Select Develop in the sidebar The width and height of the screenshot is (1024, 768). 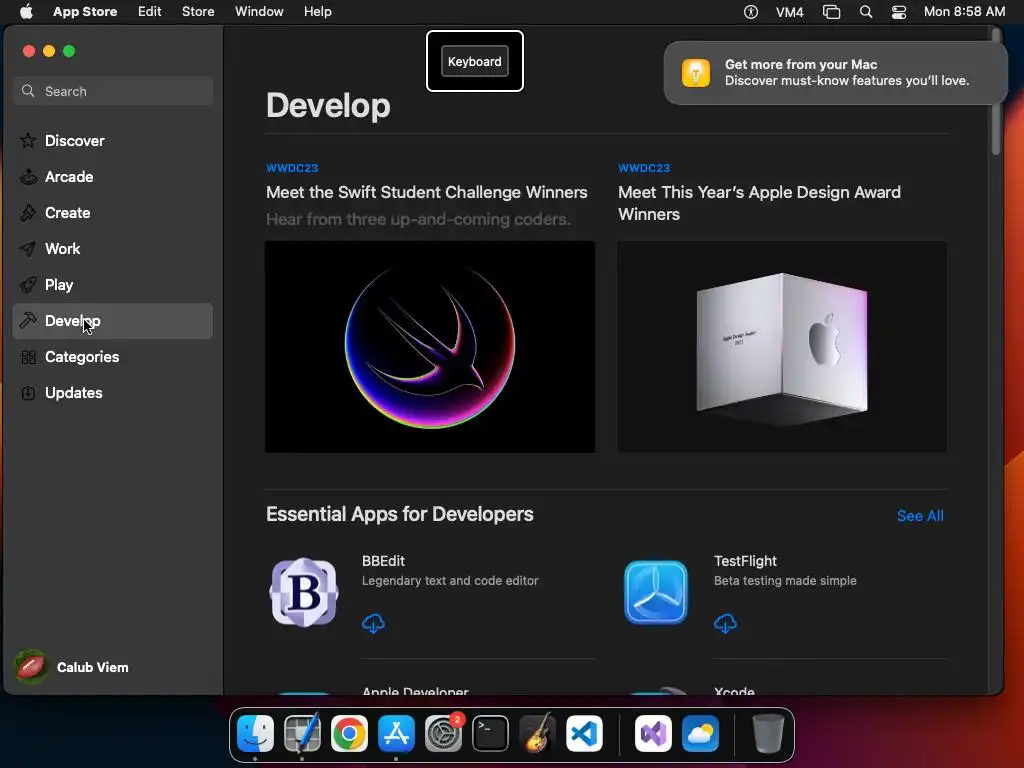(x=112, y=321)
